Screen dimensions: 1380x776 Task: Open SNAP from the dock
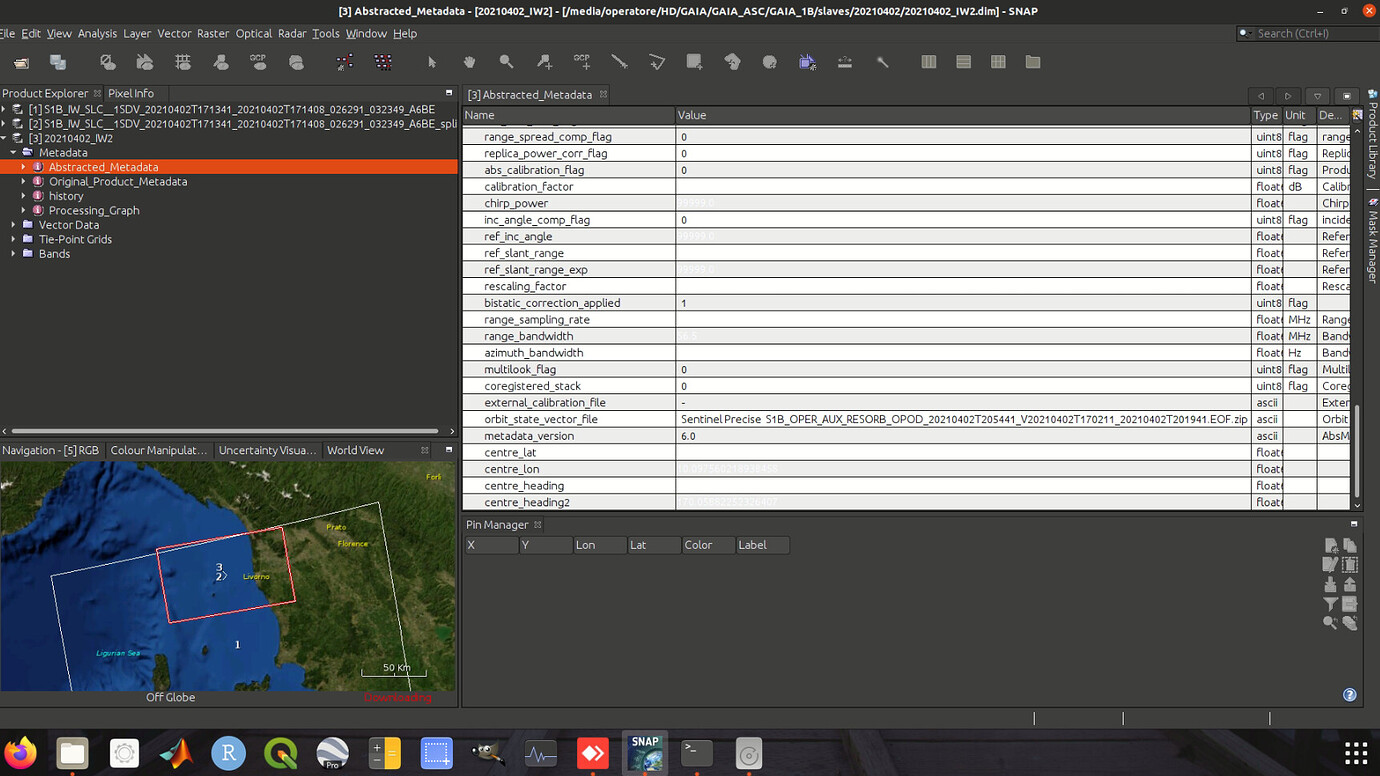click(x=645, y=752)
